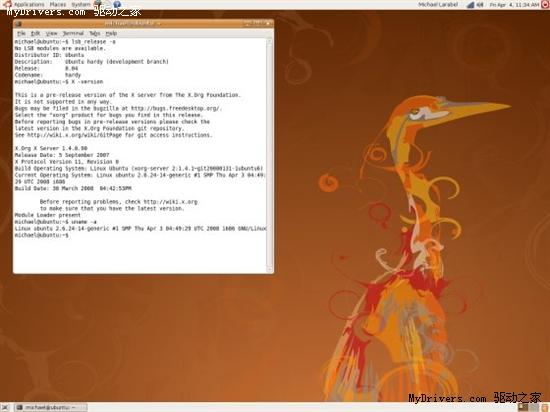This screenshot has height=412, width=550.
Task: Open the File menu in terminal
Action: [21, 33]
